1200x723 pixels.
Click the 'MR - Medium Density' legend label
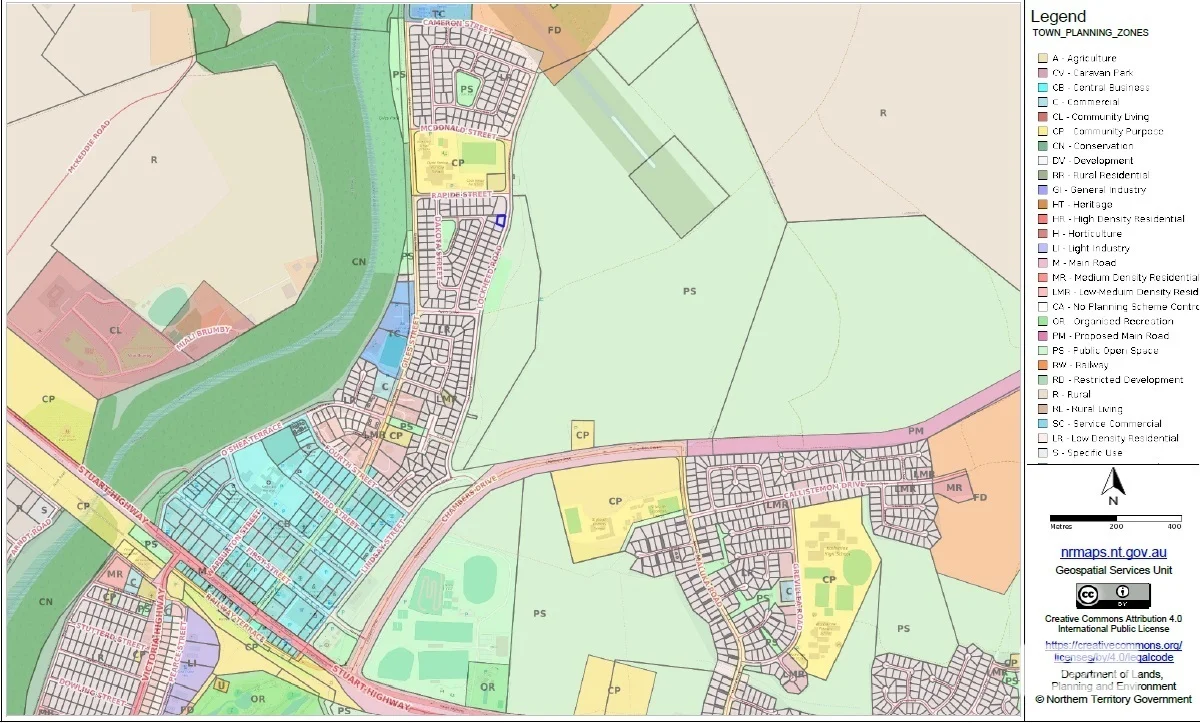pyautogui.click(x=1125, y=277)
